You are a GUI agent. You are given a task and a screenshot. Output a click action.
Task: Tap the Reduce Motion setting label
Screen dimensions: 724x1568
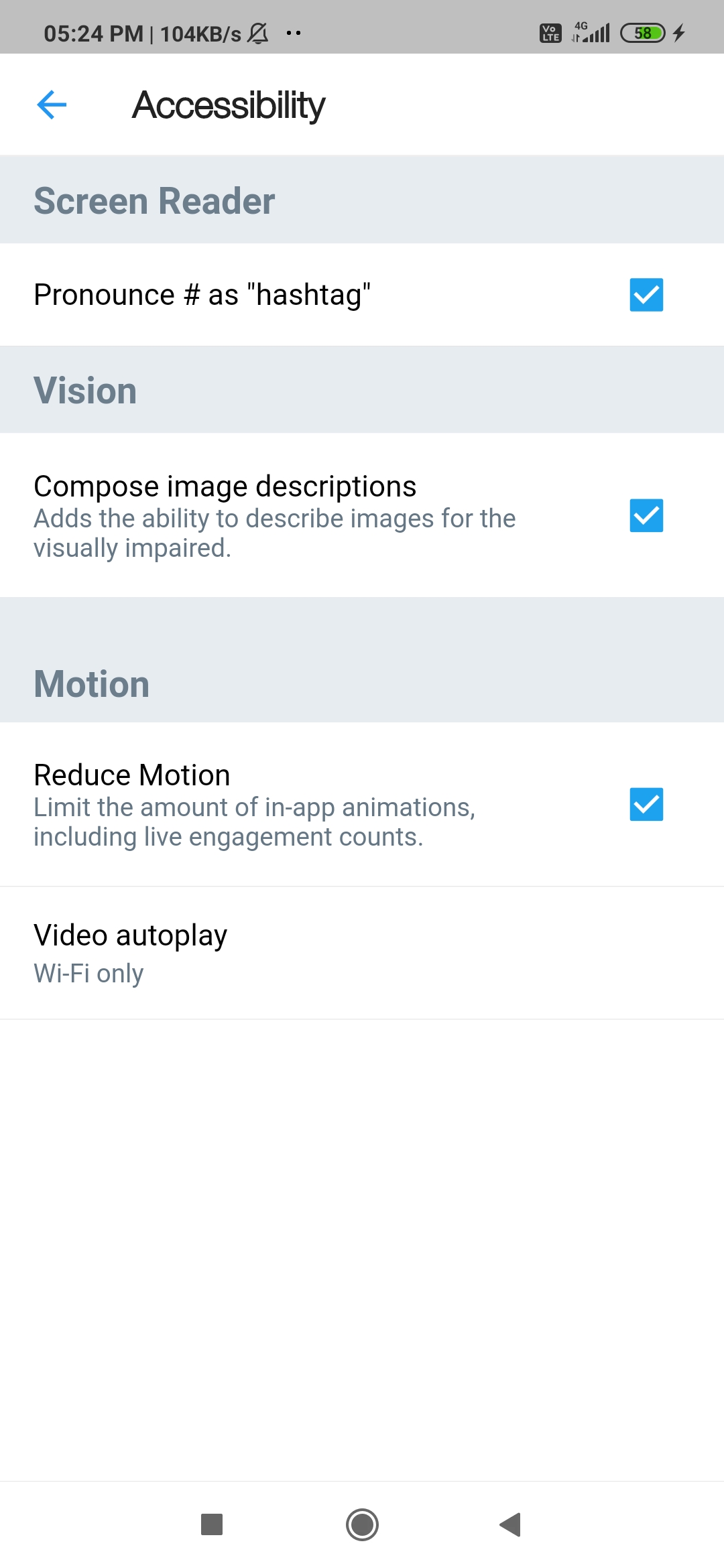[x=132, y=775]
